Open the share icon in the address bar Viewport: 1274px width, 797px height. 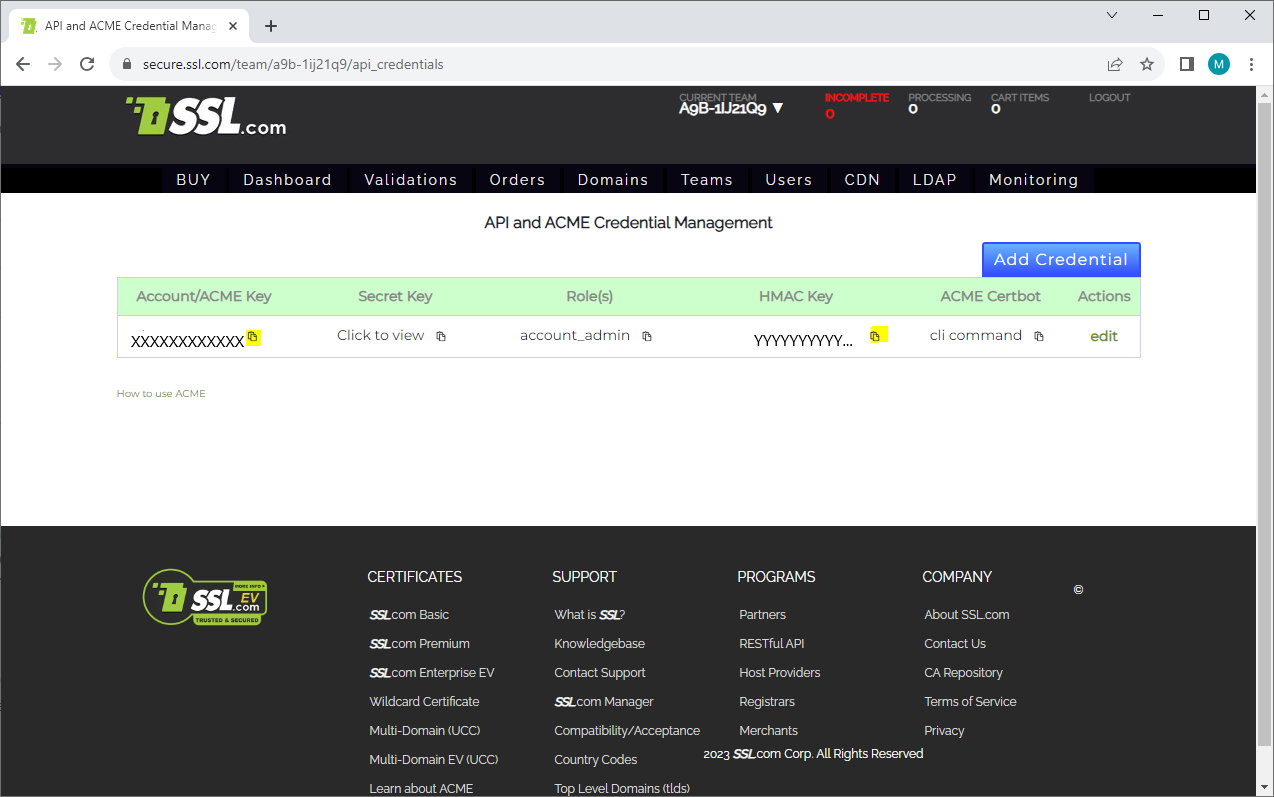[x=1115, y=63]
